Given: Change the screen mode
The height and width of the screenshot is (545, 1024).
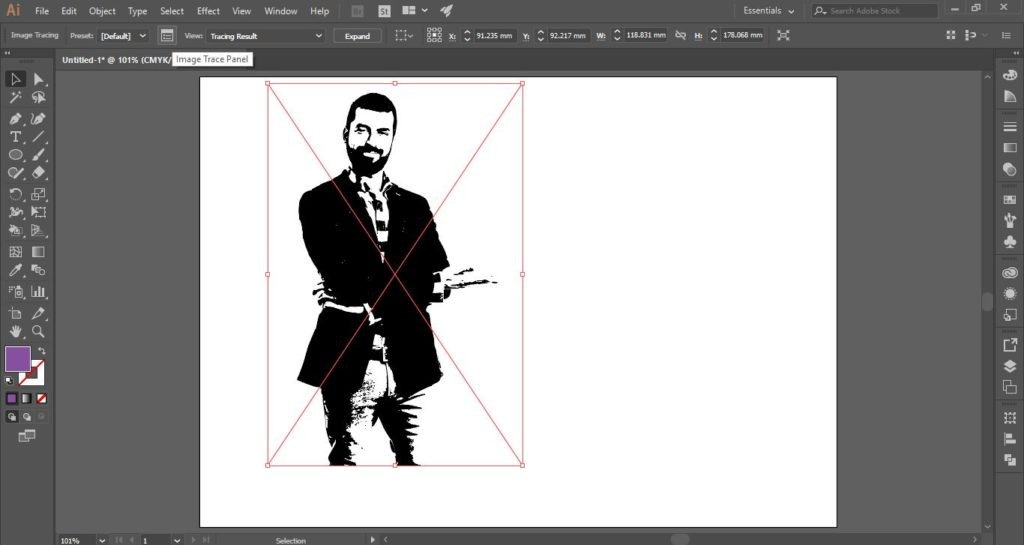Looking at the screenshot, I should (27, 436).
